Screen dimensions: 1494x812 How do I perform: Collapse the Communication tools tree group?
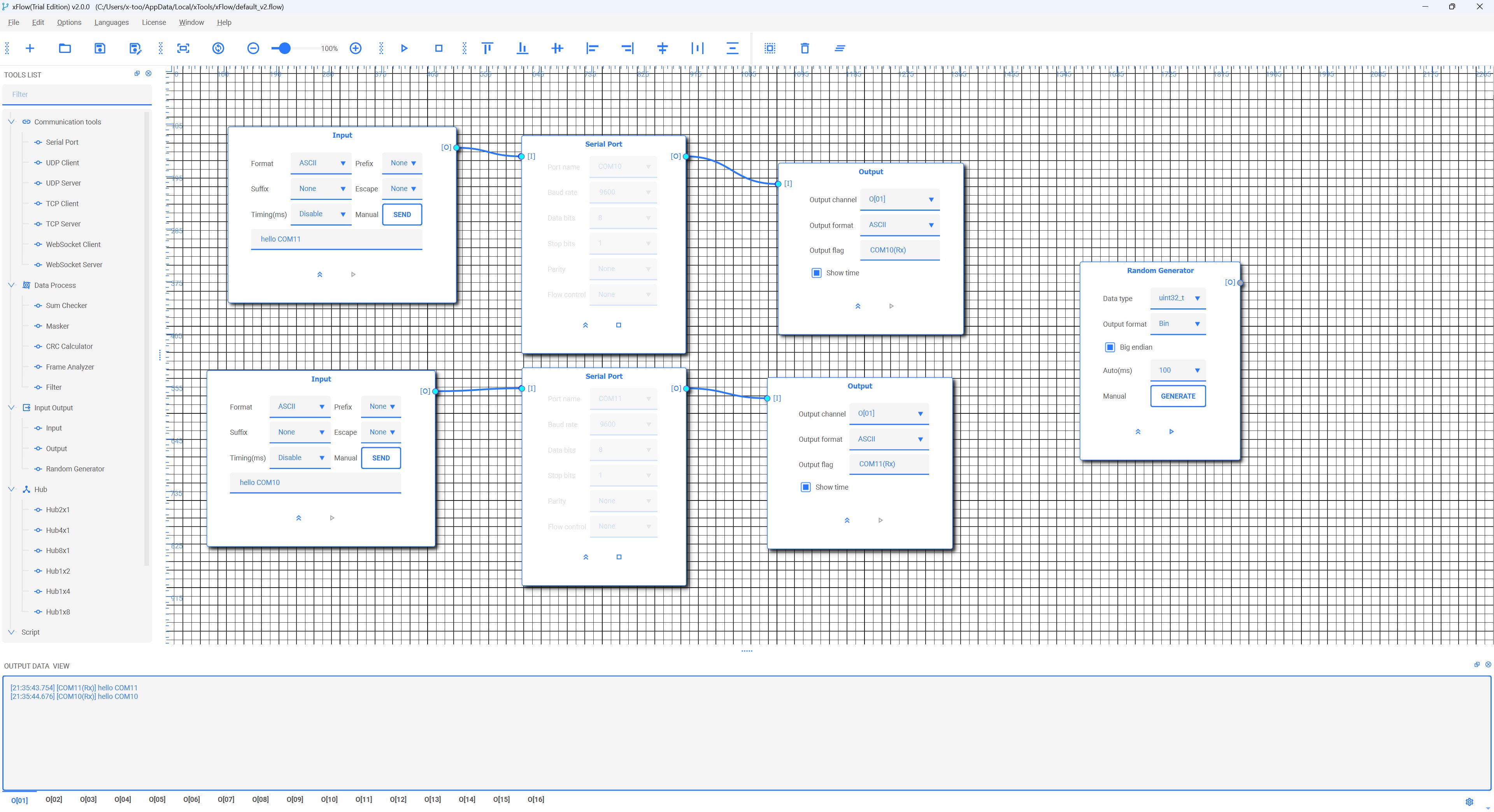11,122
